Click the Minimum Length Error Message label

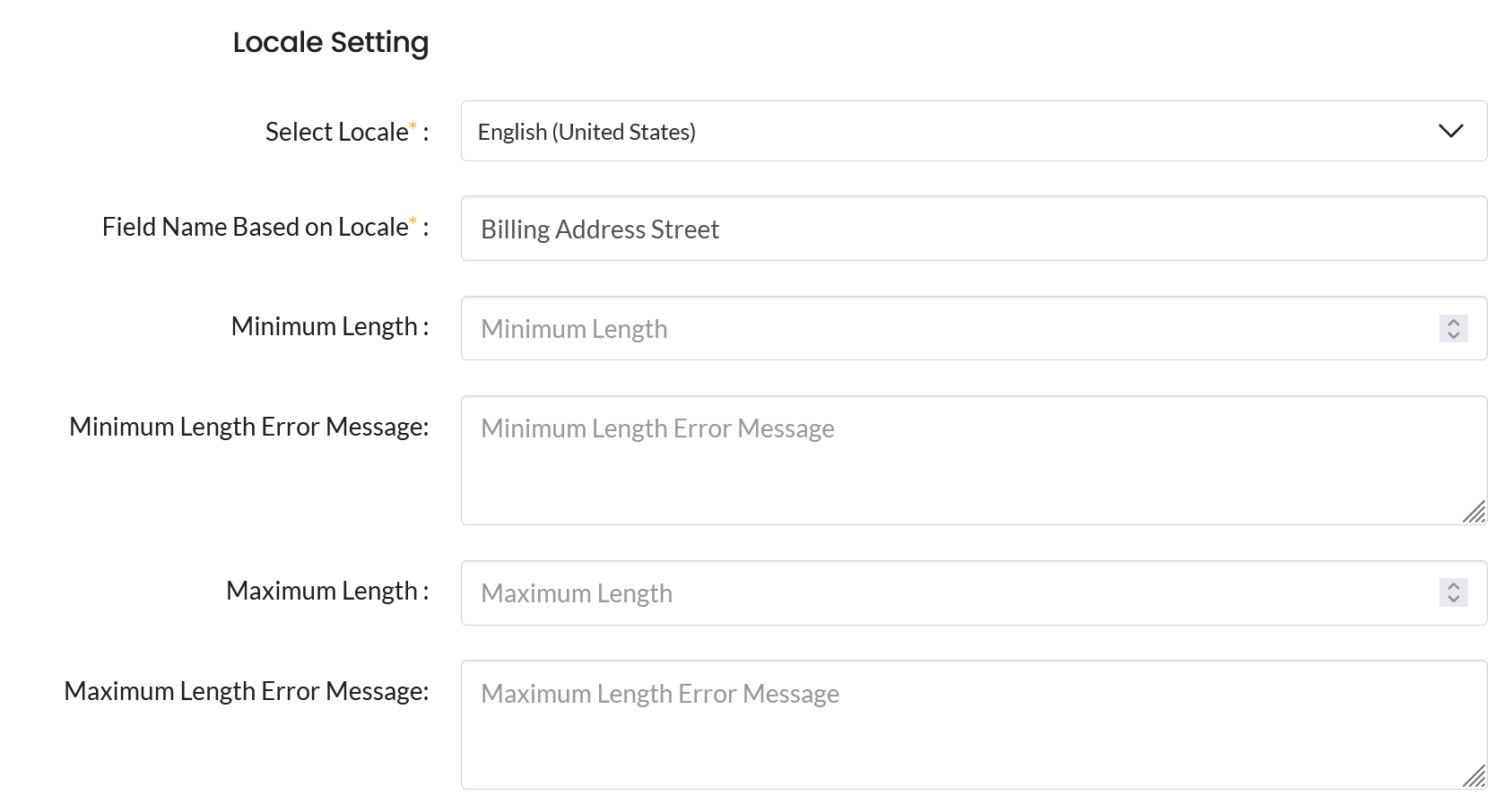click(248, 427)
